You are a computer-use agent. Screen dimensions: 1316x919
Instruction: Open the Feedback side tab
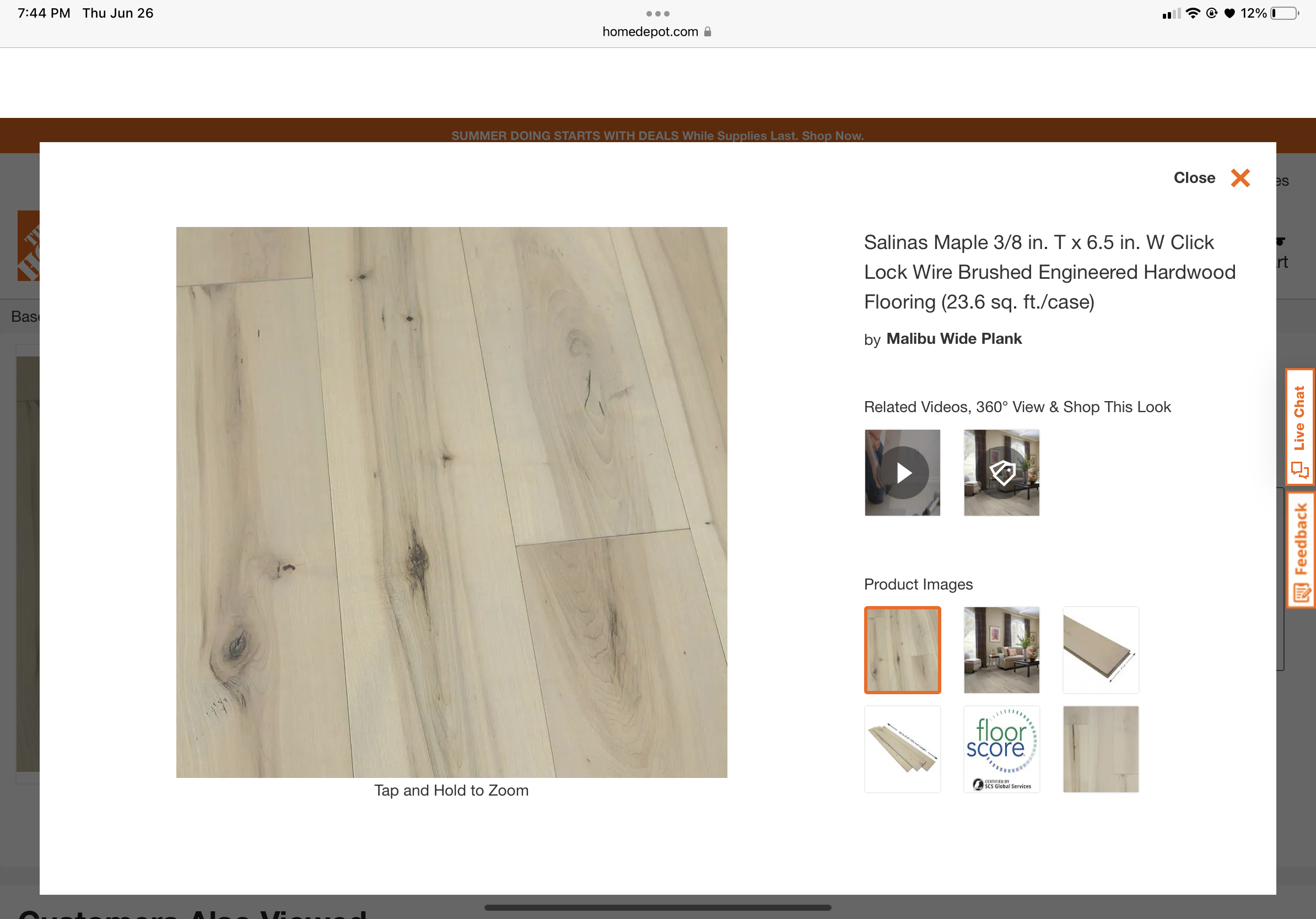(x=1301, y=550)
